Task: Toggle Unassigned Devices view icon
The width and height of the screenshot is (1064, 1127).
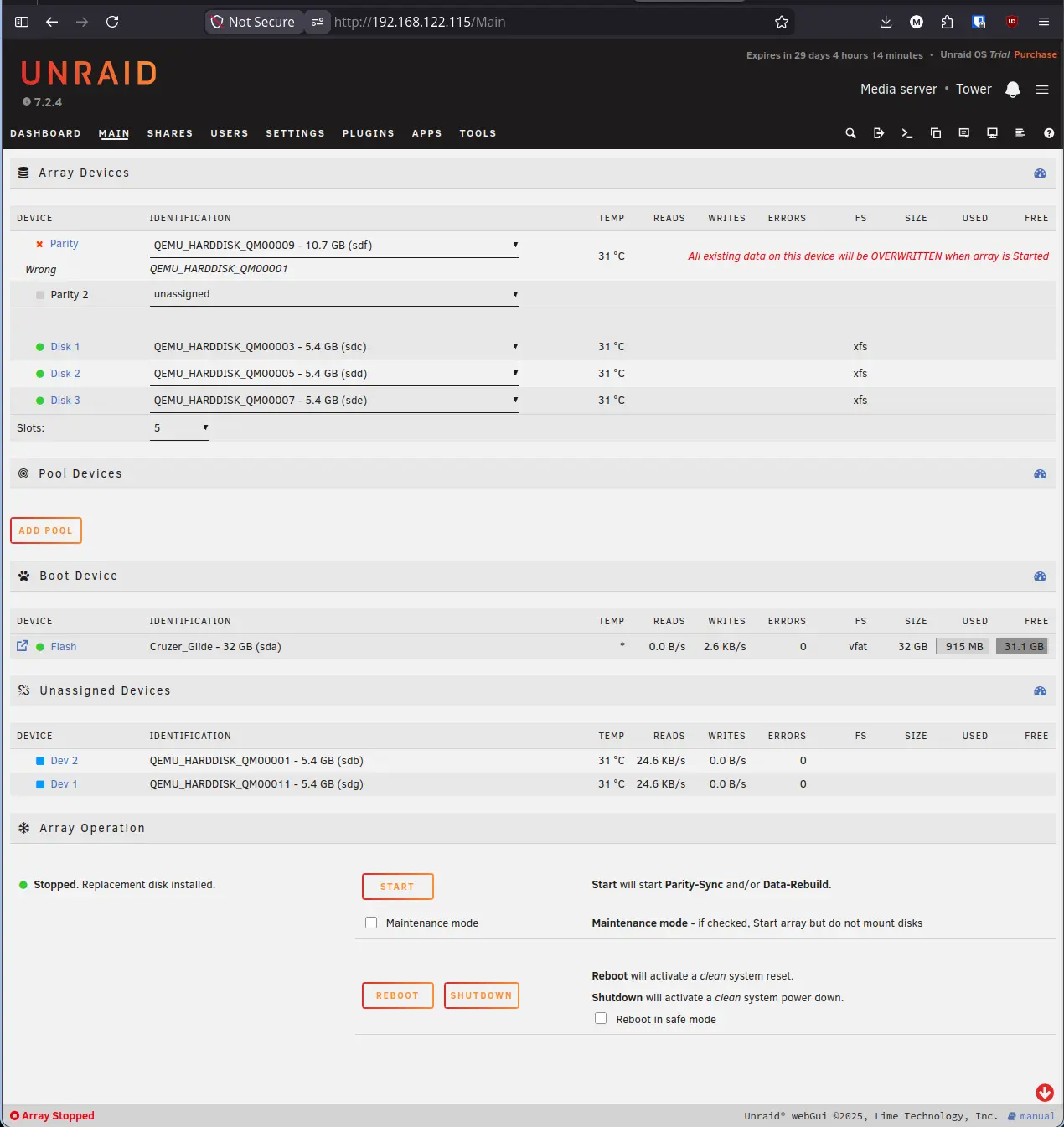Action: point(1040,691)
